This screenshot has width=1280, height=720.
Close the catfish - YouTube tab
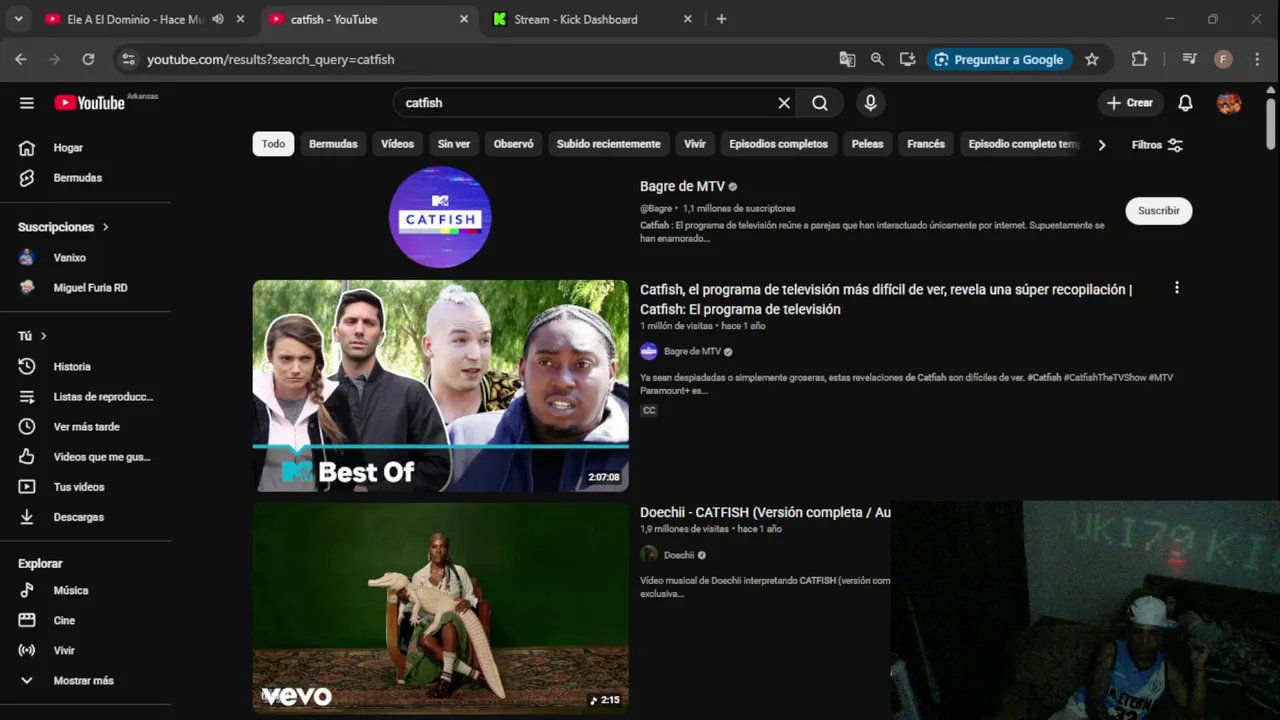point(464,19)
